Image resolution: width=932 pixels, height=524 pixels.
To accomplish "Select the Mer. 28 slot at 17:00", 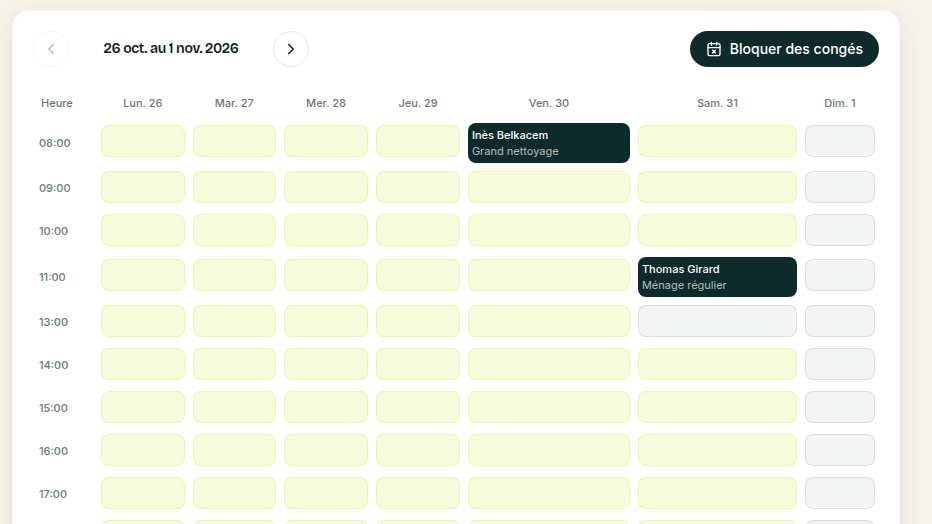I will pyautogui.click(x=326, y=493).
